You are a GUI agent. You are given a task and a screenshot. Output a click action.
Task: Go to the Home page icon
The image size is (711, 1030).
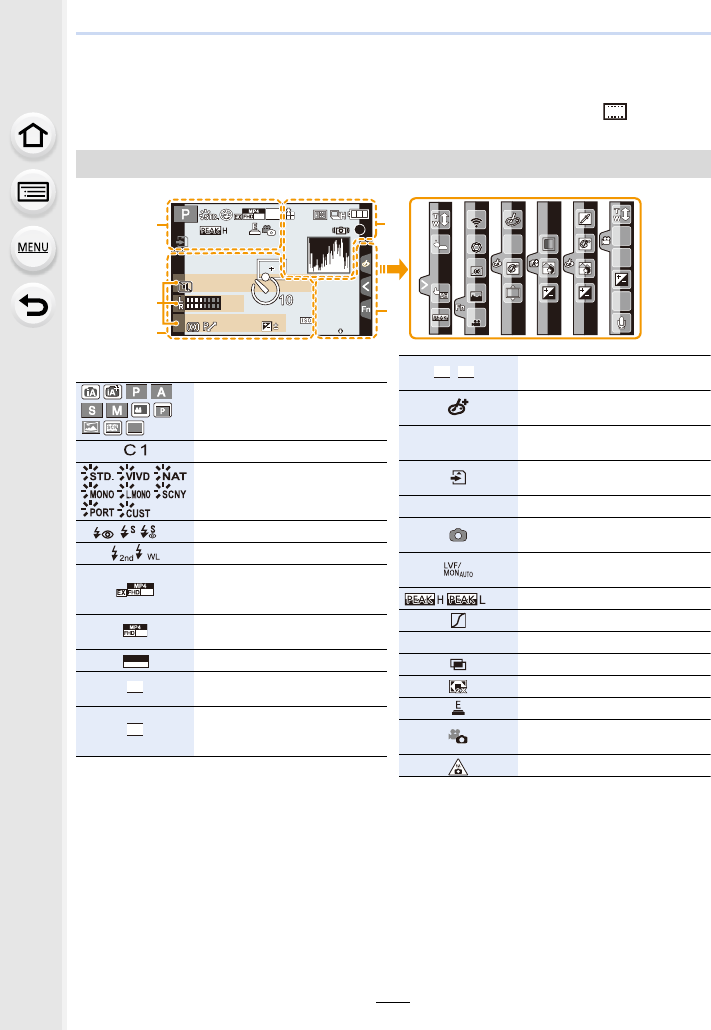pyautogui.click(x=33, y=136)
